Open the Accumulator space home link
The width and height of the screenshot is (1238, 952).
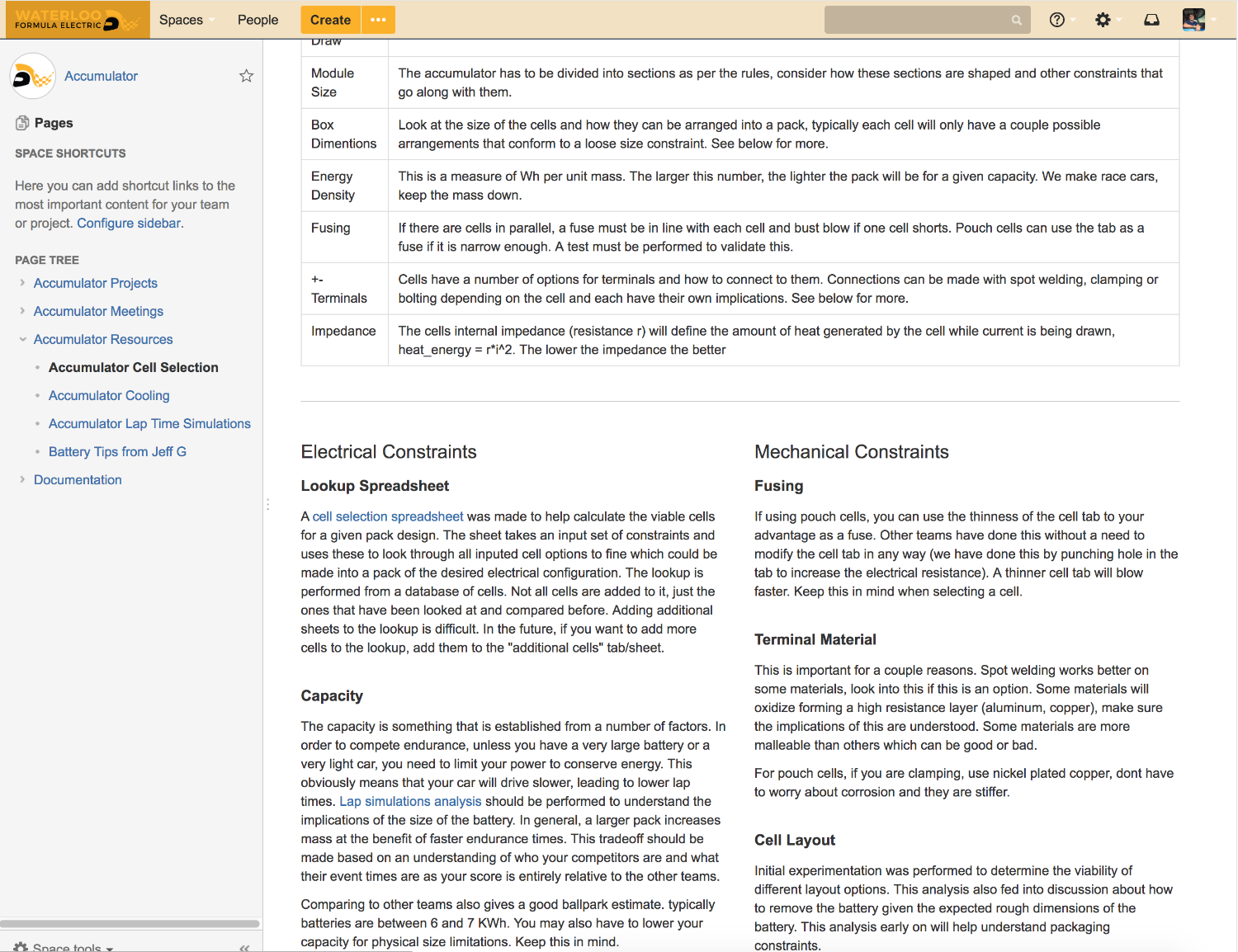pyautogui.click(x=101, y=76)
